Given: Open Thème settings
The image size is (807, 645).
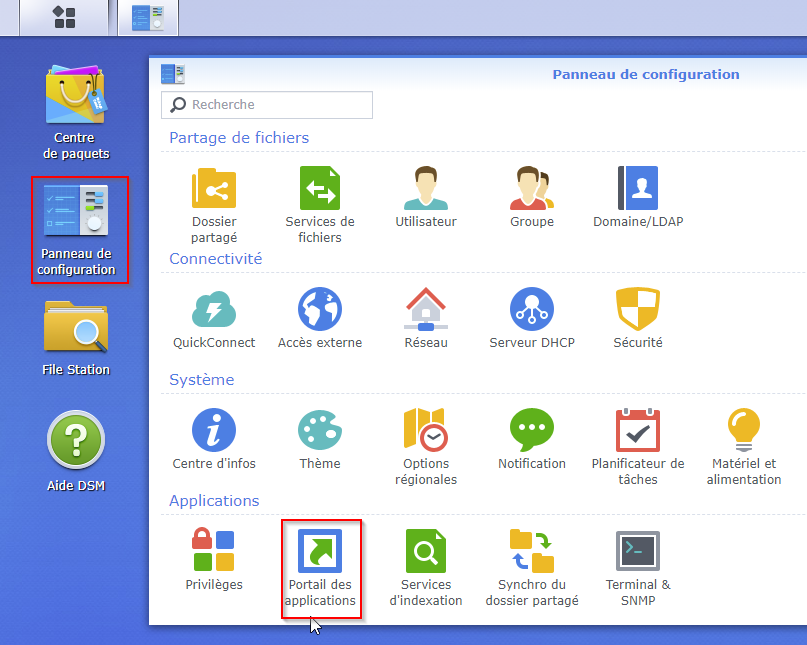Looking at the screenshot, I should tap(320, 439).
